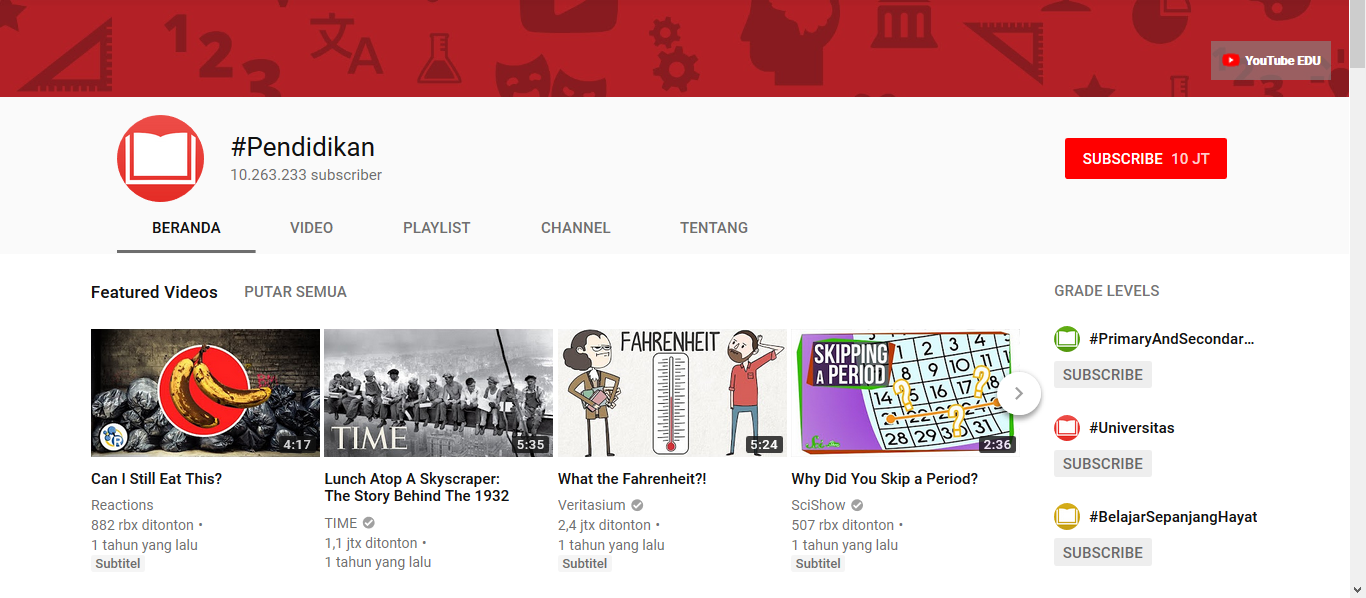
Task: Click the Subtitel badge under What the Fahrenheit
Action: pos(584,563)
